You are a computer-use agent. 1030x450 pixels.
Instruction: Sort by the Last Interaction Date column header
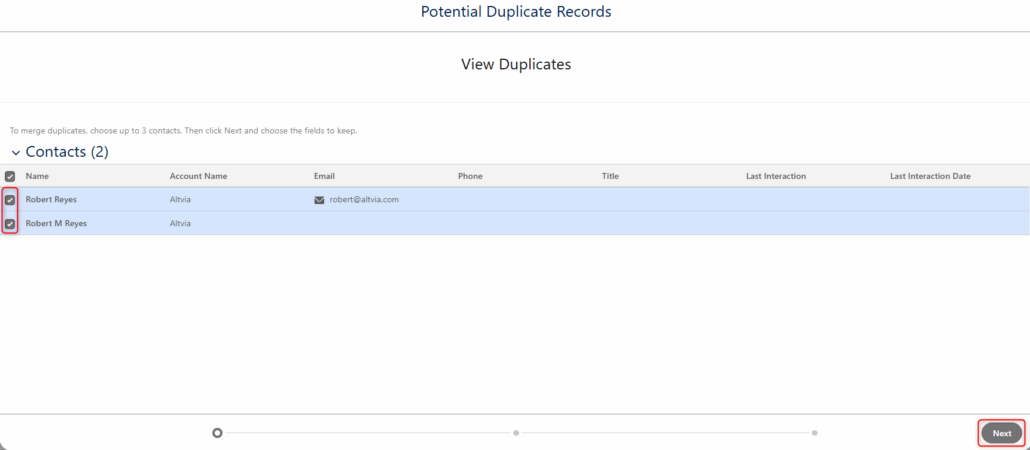click(x=930, y=176)
